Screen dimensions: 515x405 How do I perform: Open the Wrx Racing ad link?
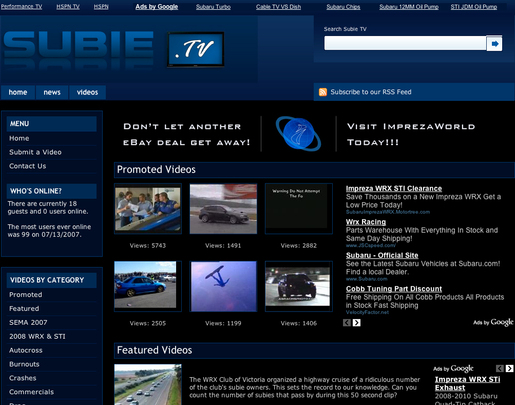[366, 222]
